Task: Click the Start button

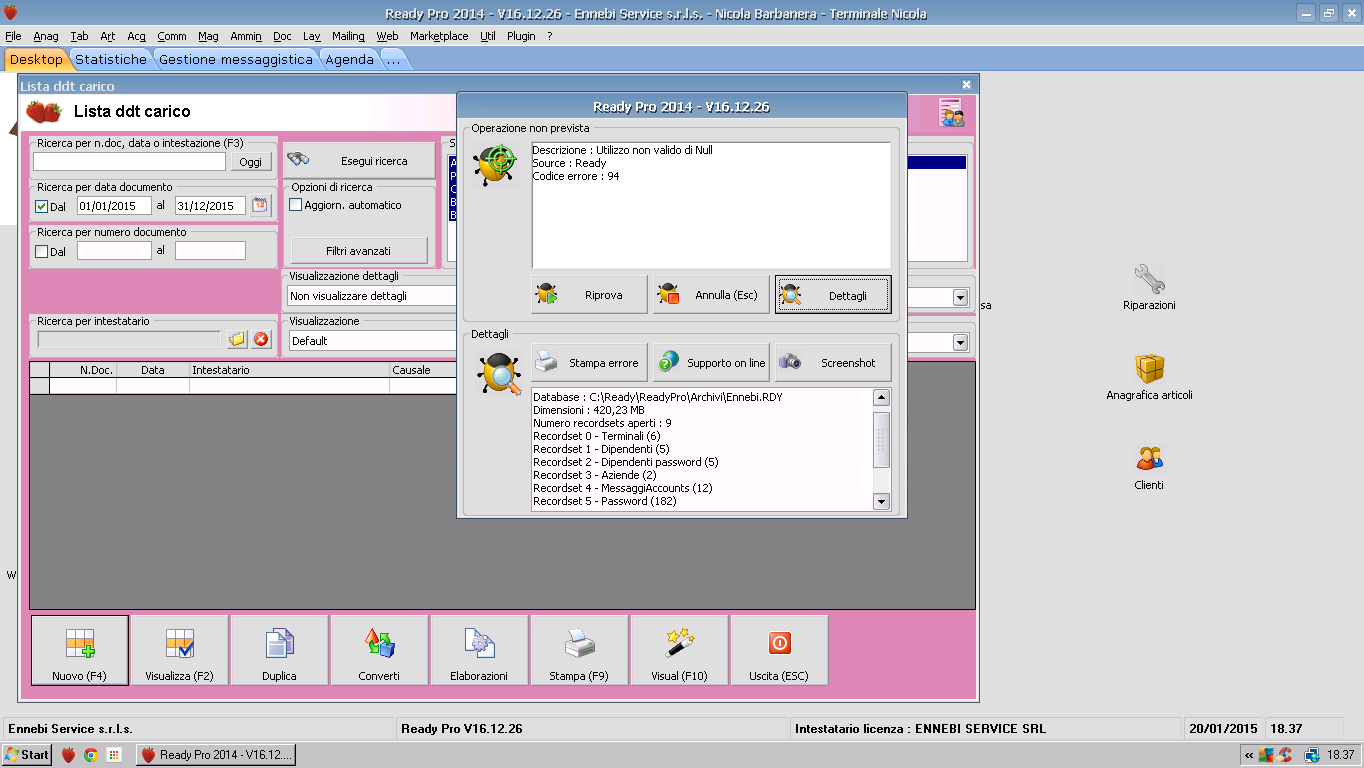Action: coord(27,755)
